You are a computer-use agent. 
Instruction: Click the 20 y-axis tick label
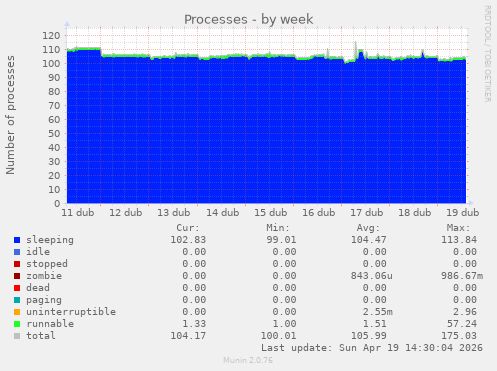[x=54, y=175]
